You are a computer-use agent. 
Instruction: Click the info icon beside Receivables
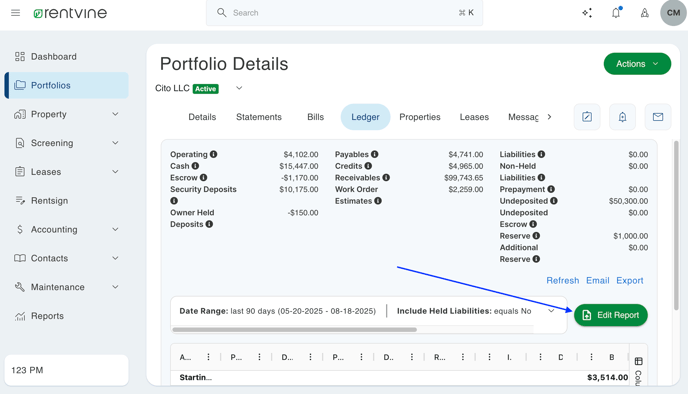(x=386, y=177)
